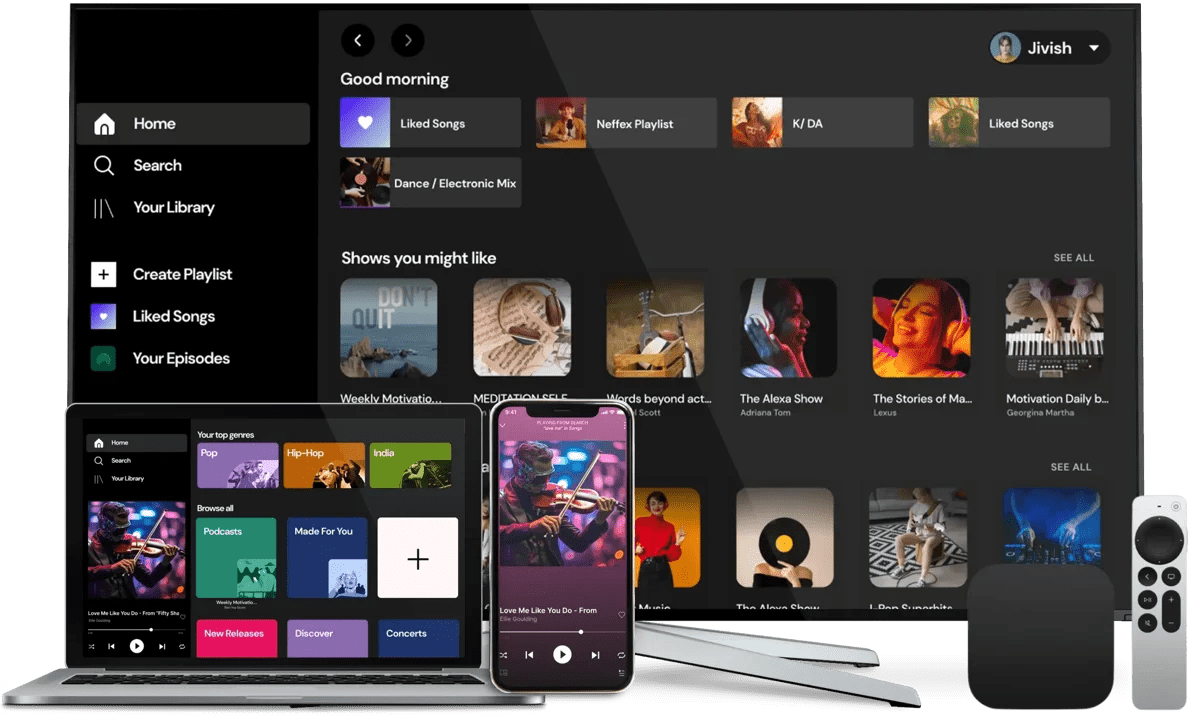
Task: Open devices icon on phone player
Action: 503,673
